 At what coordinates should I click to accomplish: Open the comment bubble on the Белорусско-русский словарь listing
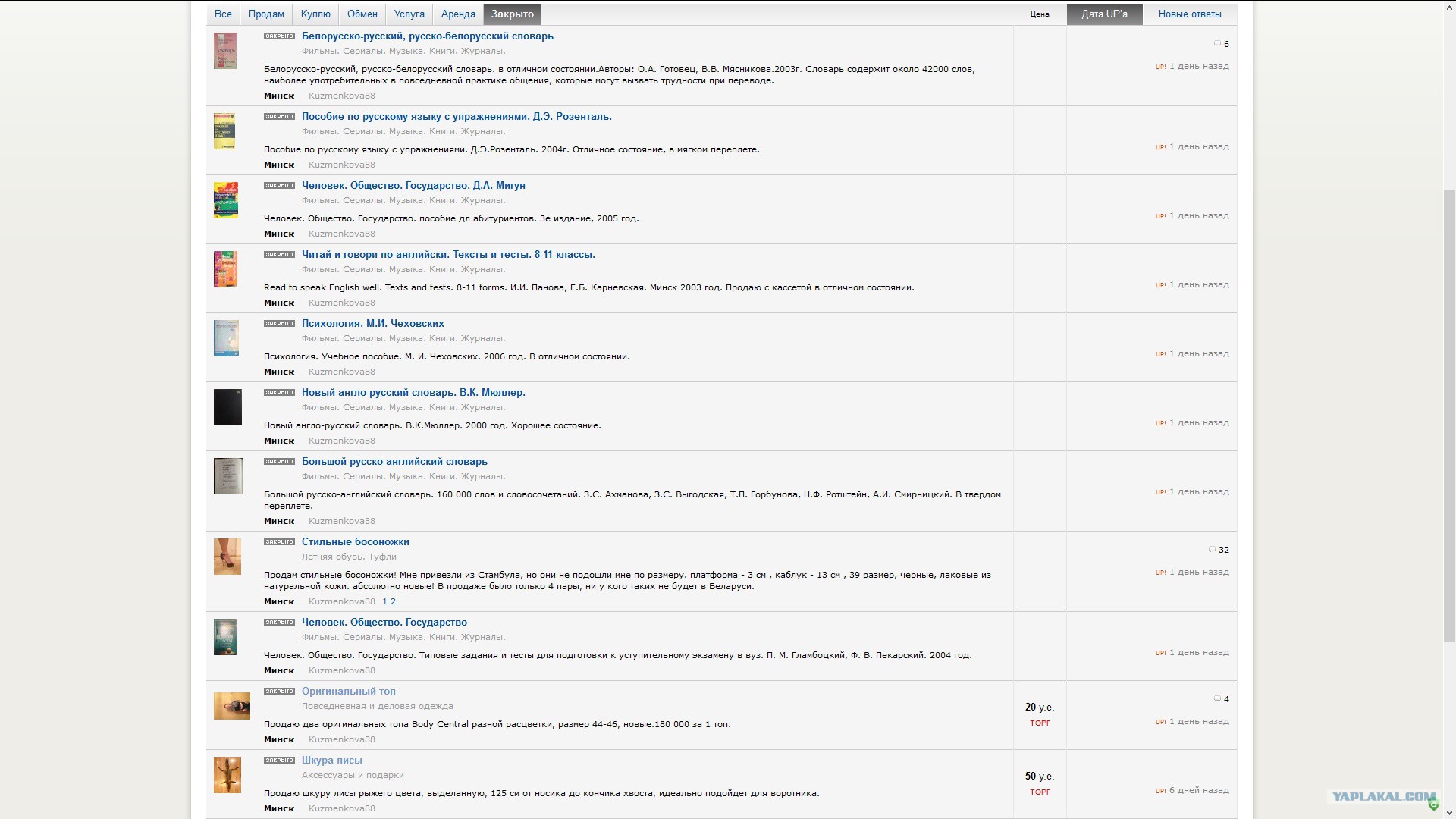point(1217,44)
